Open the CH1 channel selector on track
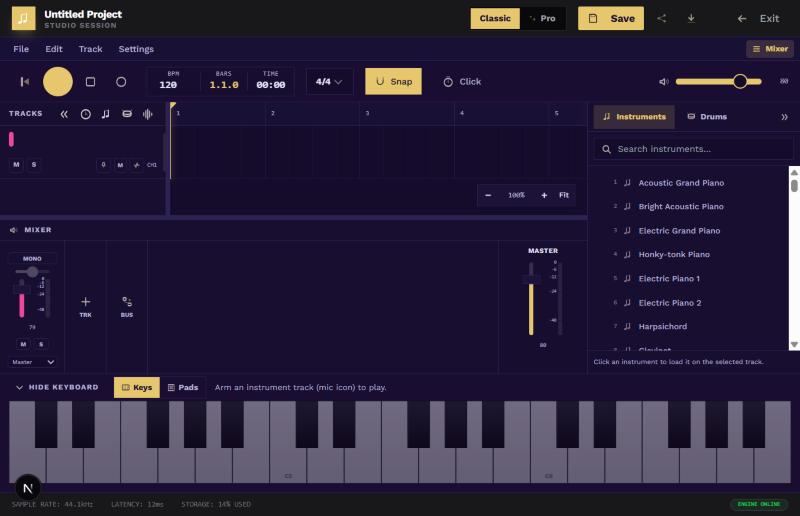The height and width of the screenshot is (516, 800). (x=152, y=165)
